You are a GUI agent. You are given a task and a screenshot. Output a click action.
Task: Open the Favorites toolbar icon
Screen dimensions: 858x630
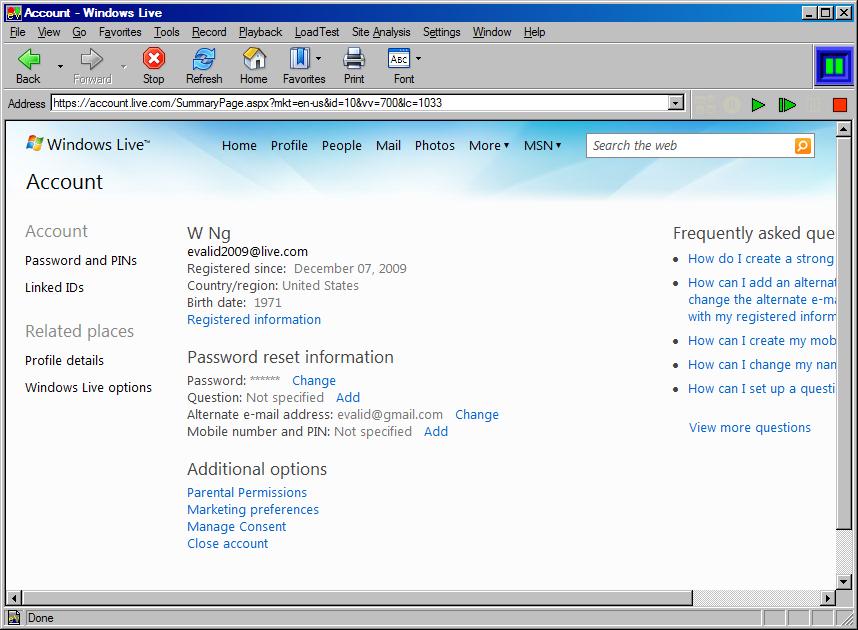(299, 59)
